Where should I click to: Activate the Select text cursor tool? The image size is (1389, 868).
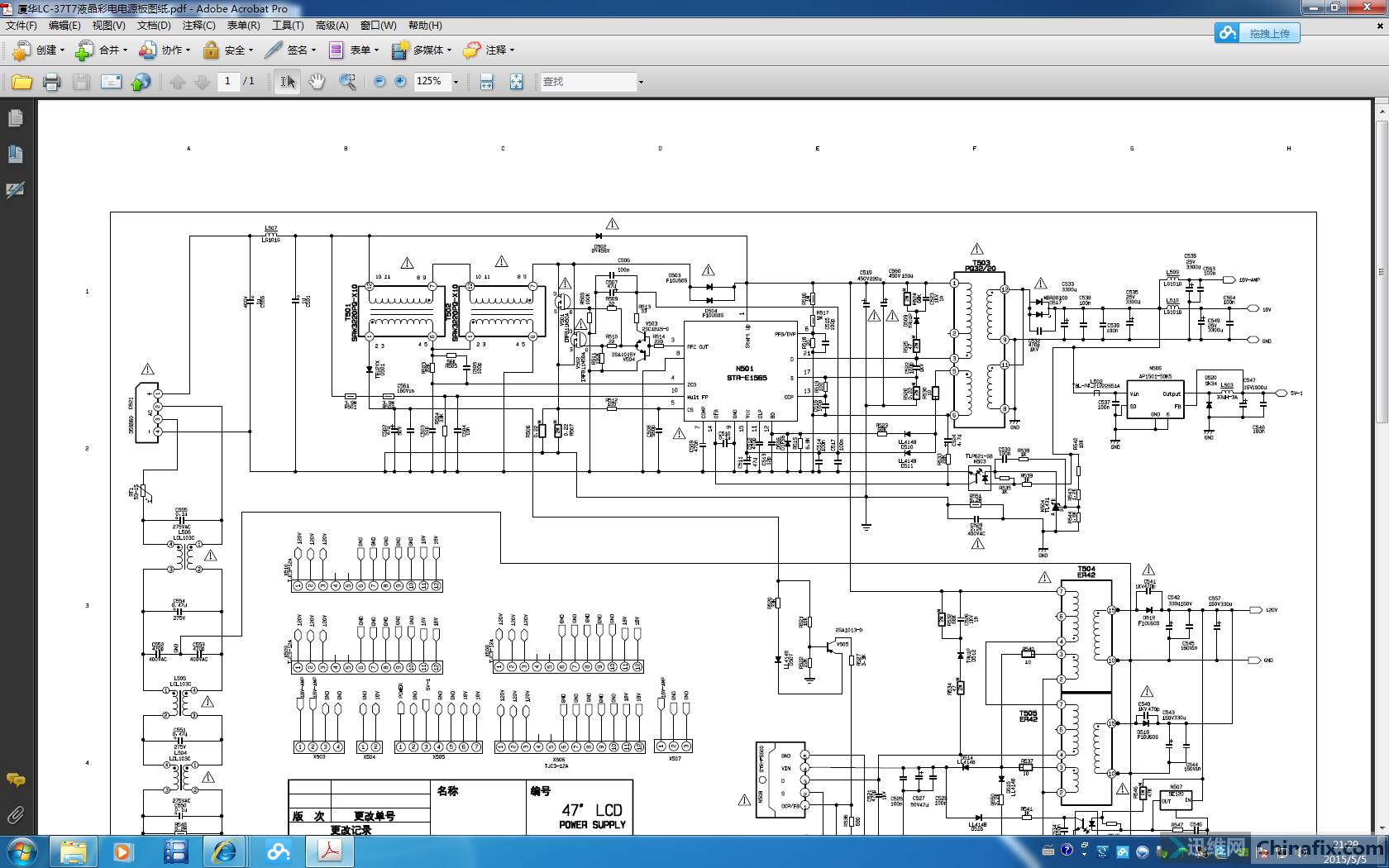point(287,82)
